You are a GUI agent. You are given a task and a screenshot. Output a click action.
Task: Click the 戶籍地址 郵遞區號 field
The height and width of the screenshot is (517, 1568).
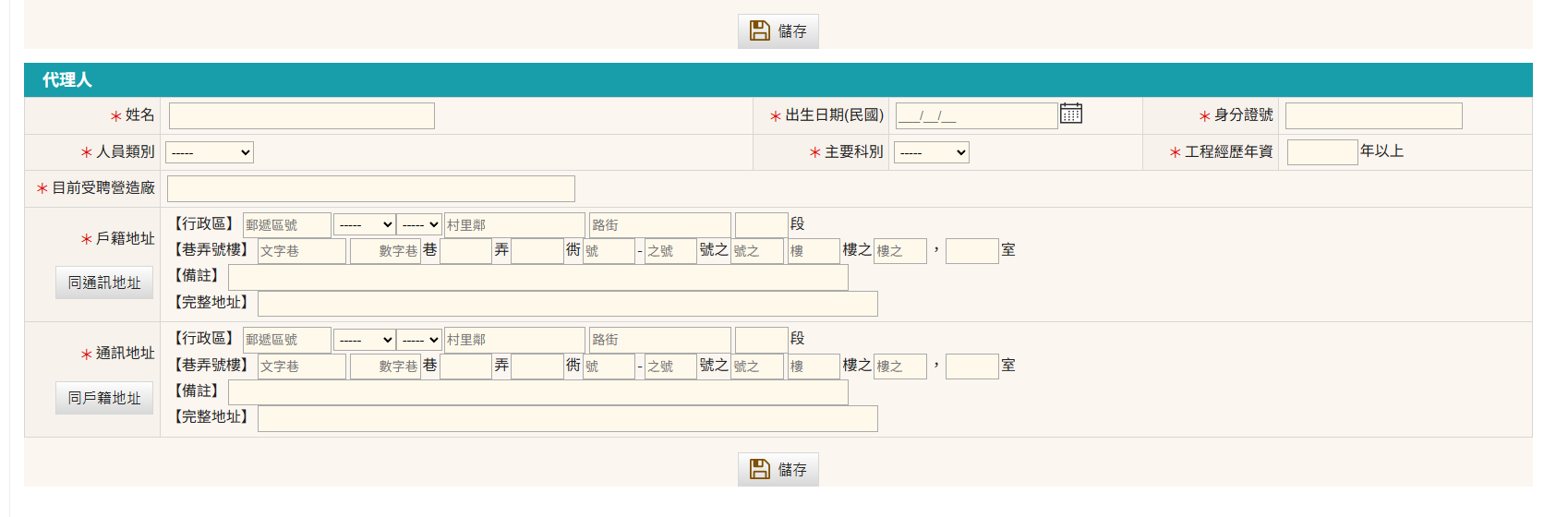click(x=286, y=225)
